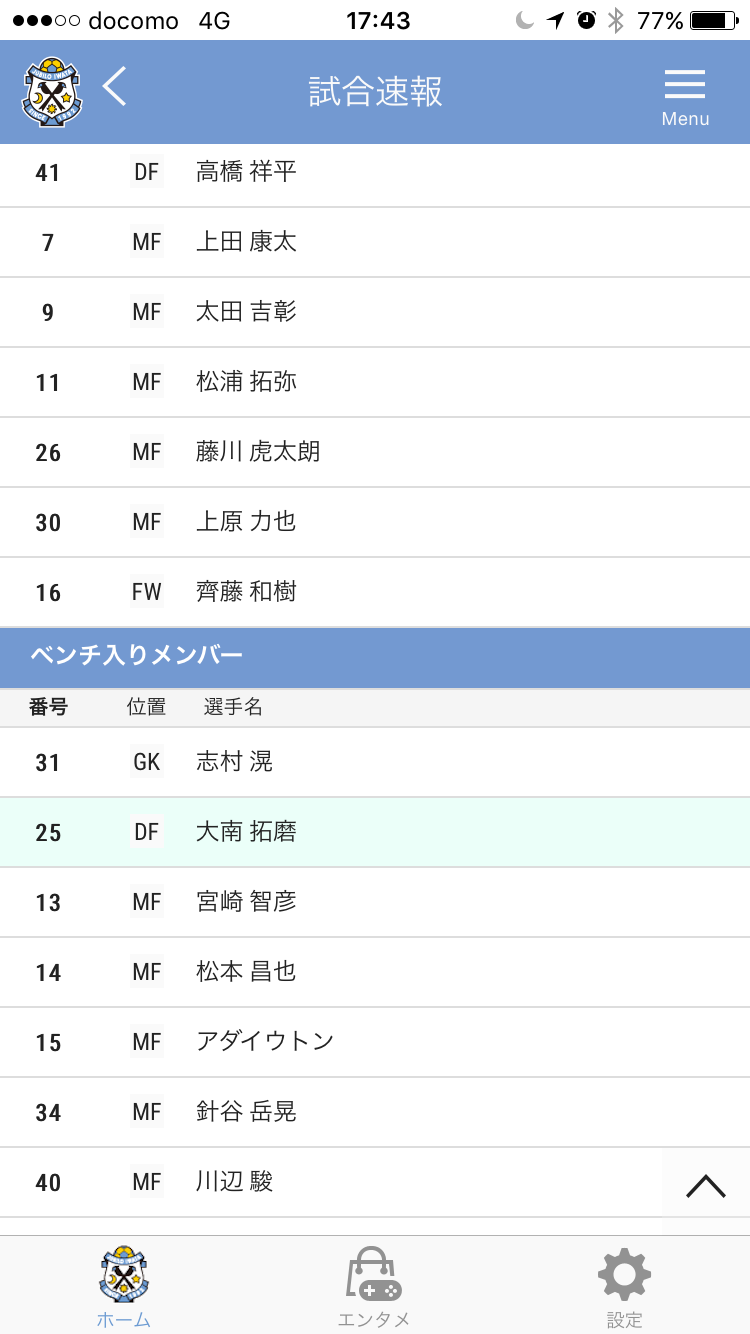Select player row 大南 拓磨
The width and height of the screenshot is (750, 1334).
coord(375,832)
